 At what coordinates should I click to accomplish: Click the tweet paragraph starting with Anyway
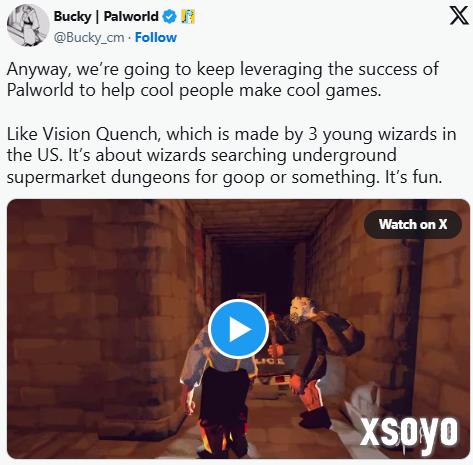223,80
